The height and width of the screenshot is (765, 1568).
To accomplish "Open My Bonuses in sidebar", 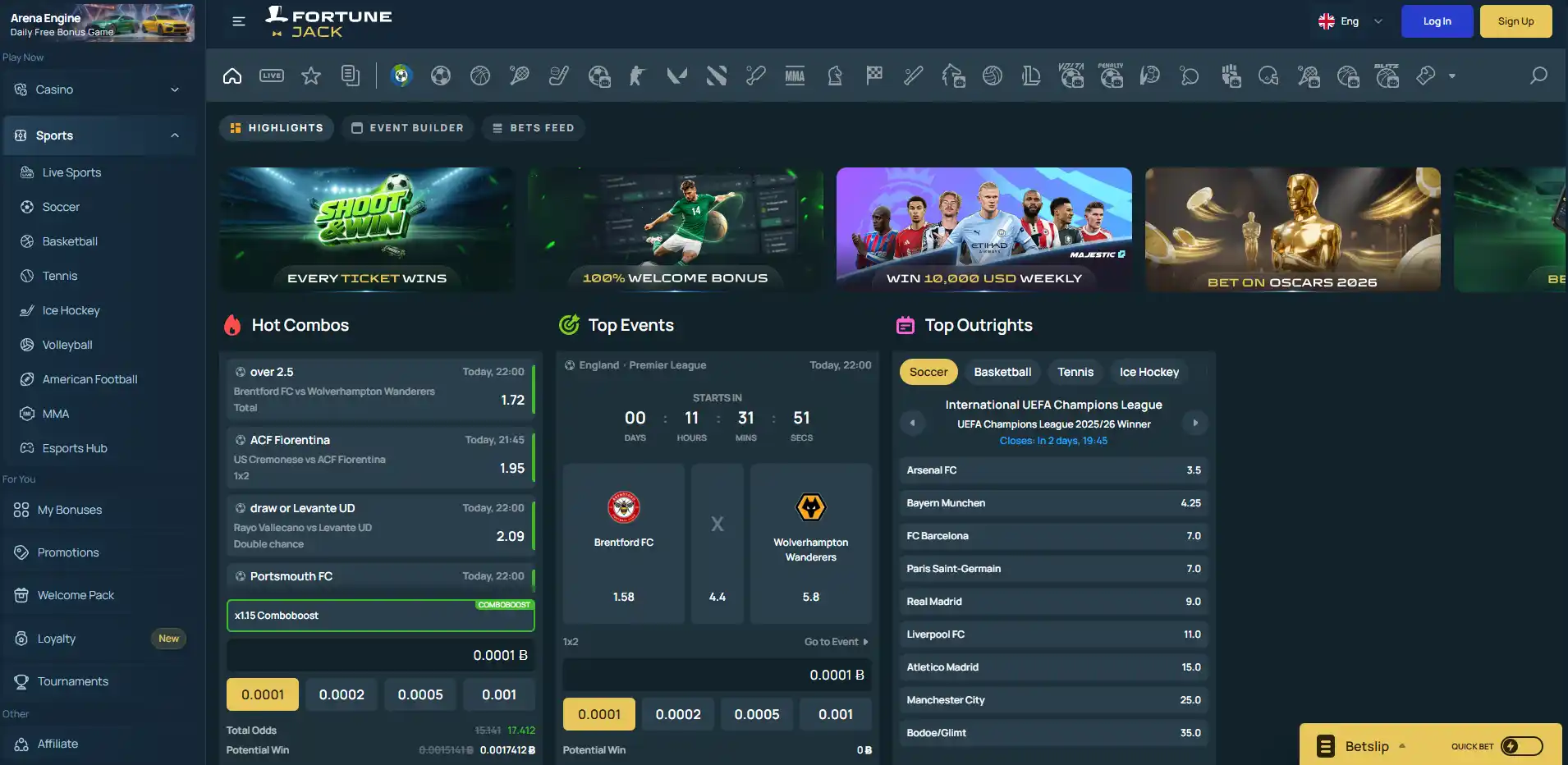I will point(70,510).
